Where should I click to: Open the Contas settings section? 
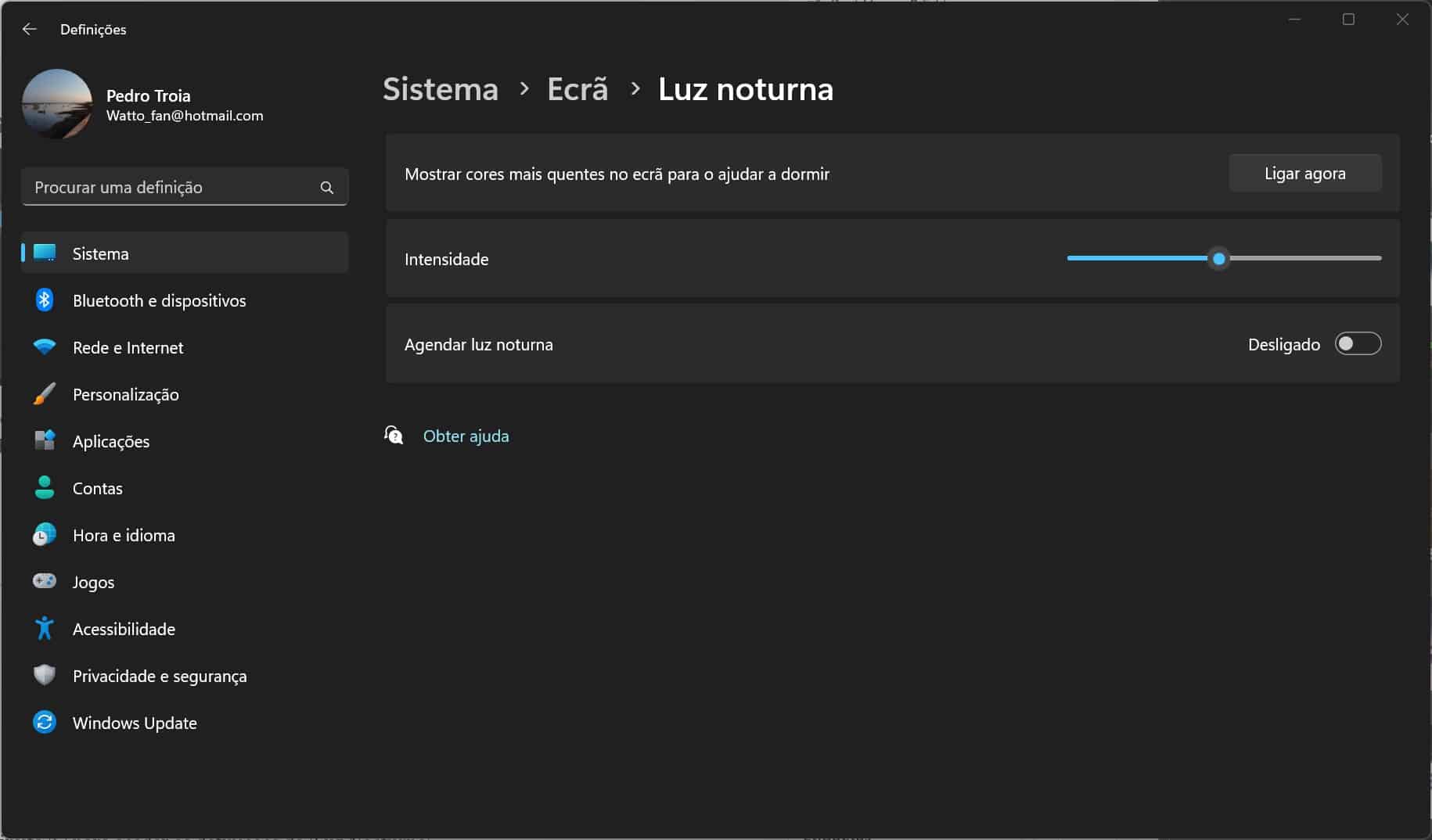pos(98,488)
